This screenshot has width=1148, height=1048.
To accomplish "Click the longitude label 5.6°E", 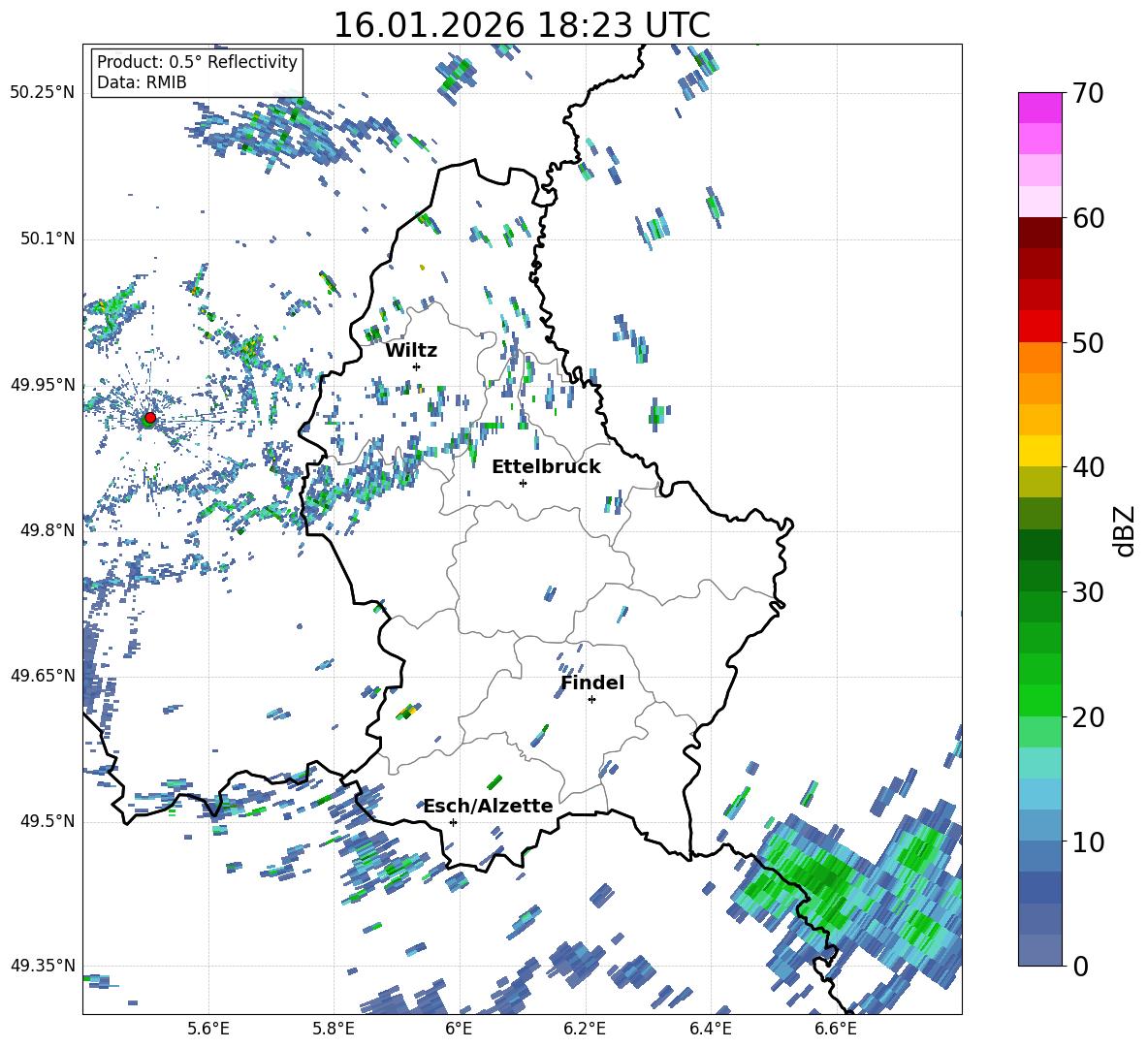I will point(208,1029).
